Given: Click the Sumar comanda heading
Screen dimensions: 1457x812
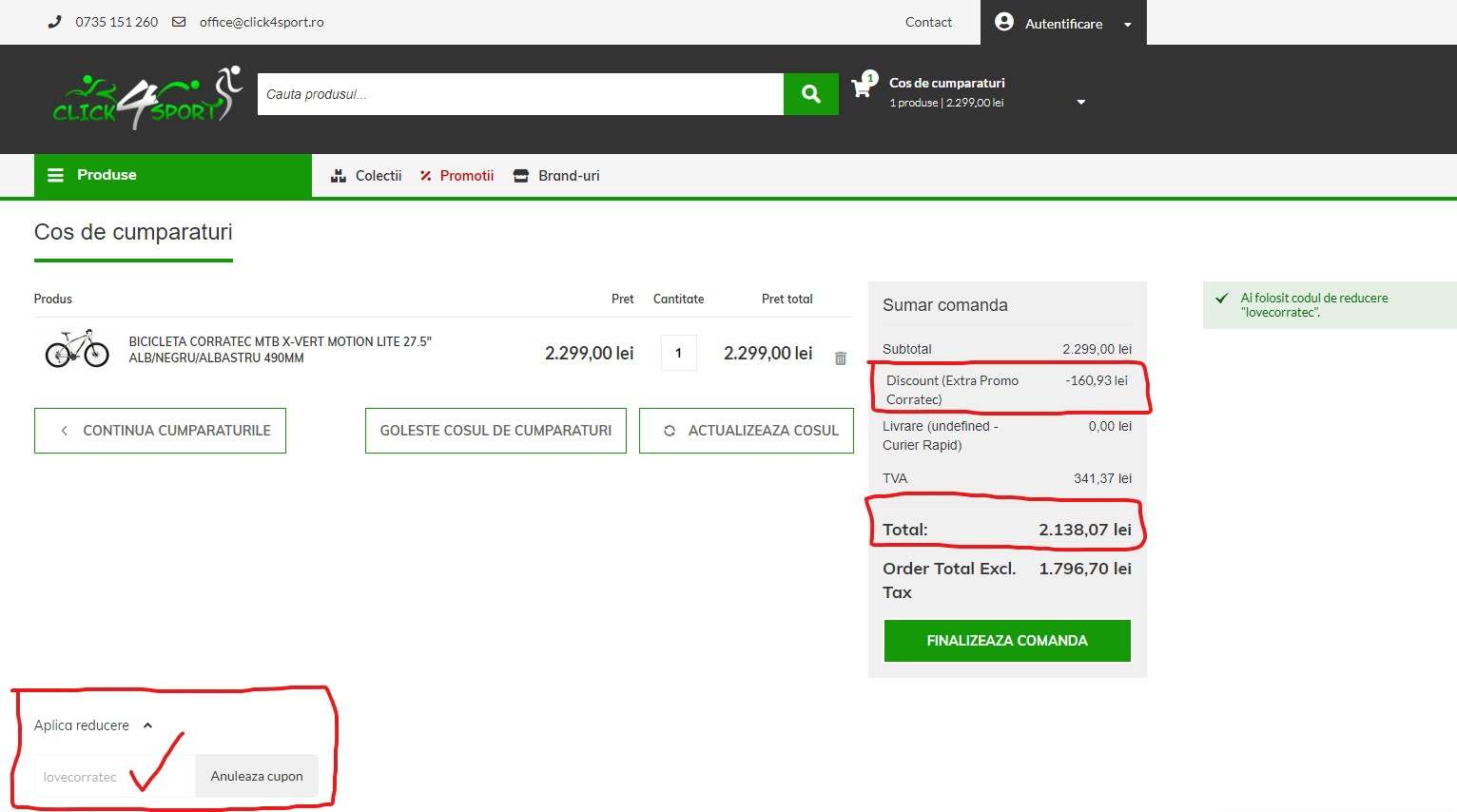Looking at the screenshot, I should click(x=945, y=305).
